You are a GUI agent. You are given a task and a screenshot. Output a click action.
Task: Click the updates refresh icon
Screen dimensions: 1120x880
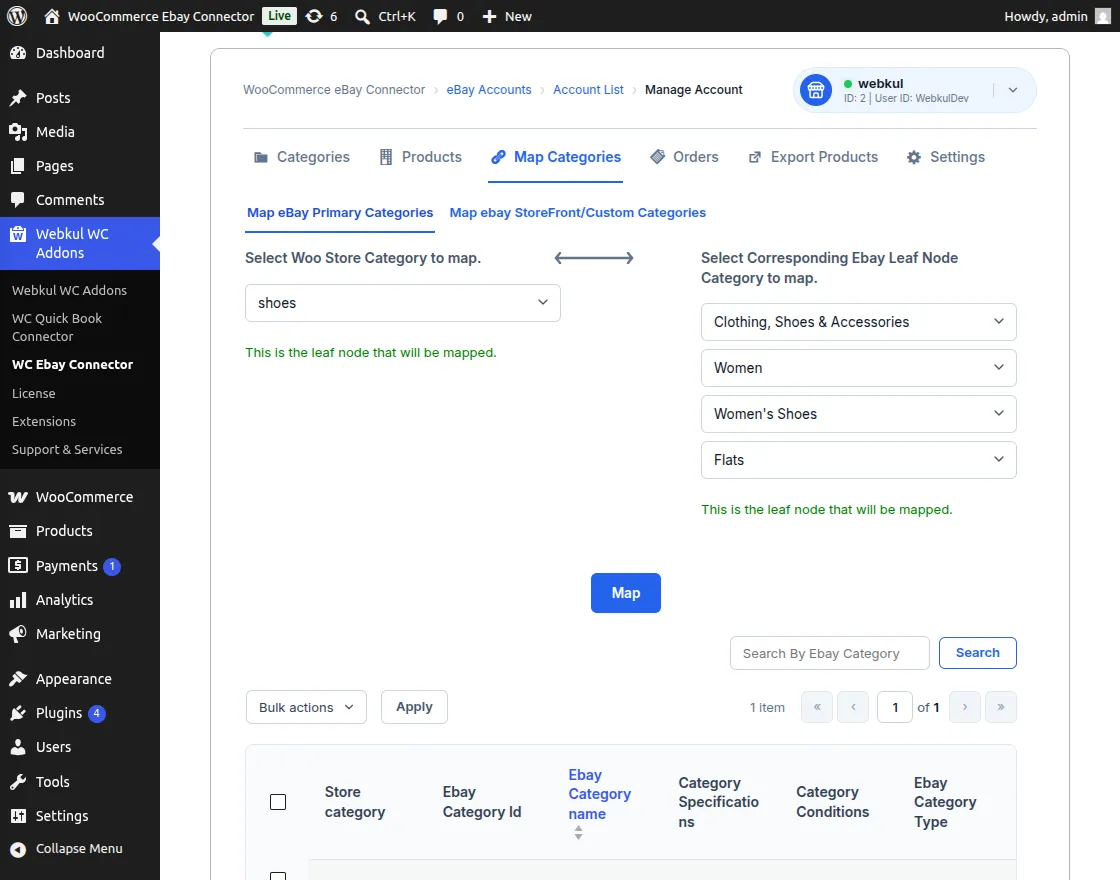point(314,16)
